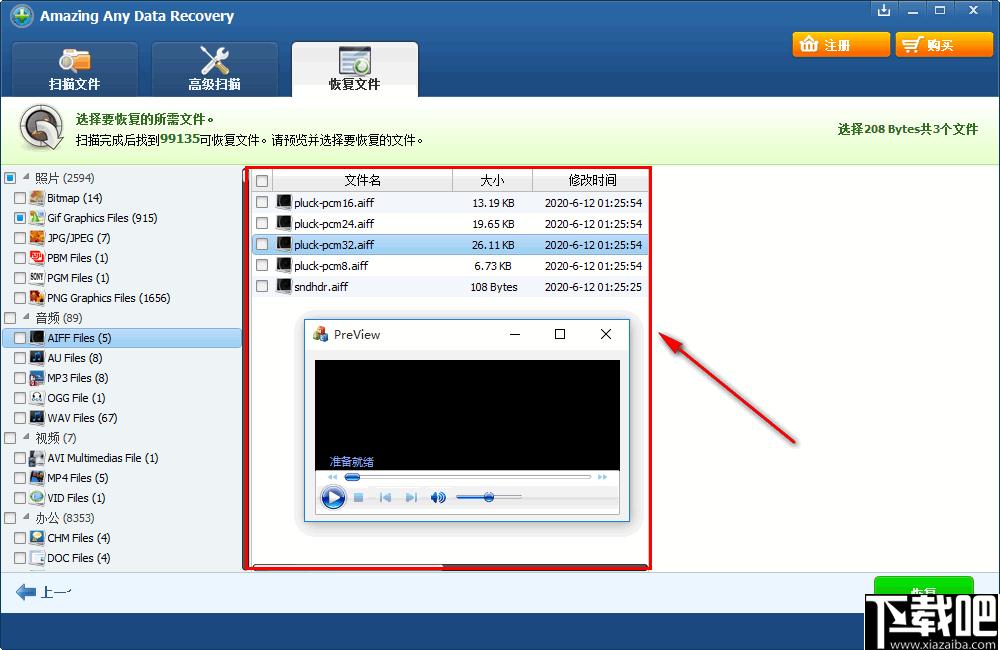This screenshot has height=650, width=1000.
Task: Stop playback in the PreView player
Action: pyautogui.click(x=358, y=498)
